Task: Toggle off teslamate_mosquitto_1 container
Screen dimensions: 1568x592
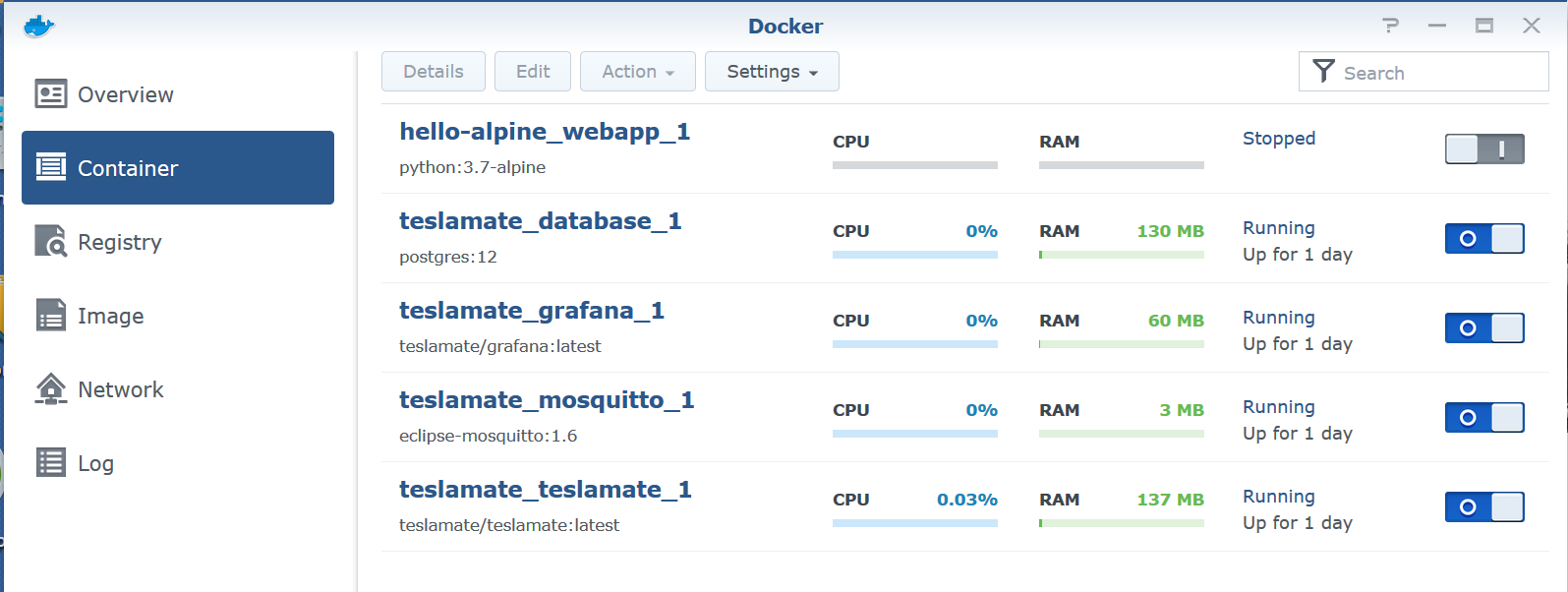Action: (1484, 418)
